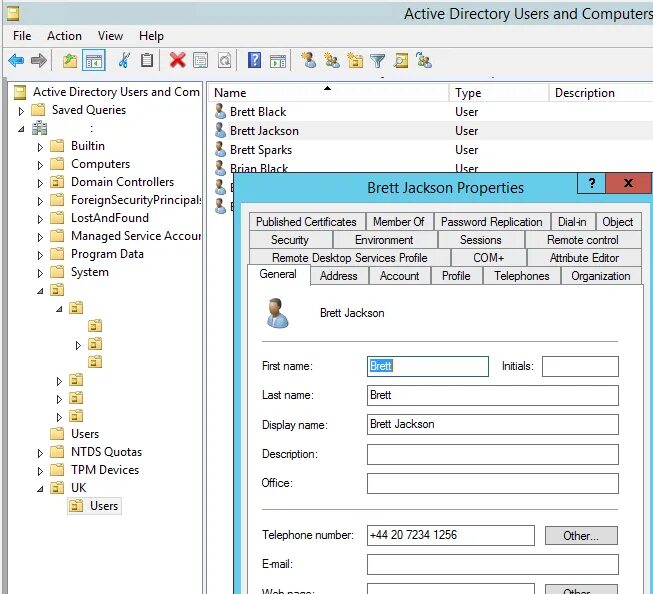Click the E-mail input field
Screen dimensions: 653x594
coord(493,564)
